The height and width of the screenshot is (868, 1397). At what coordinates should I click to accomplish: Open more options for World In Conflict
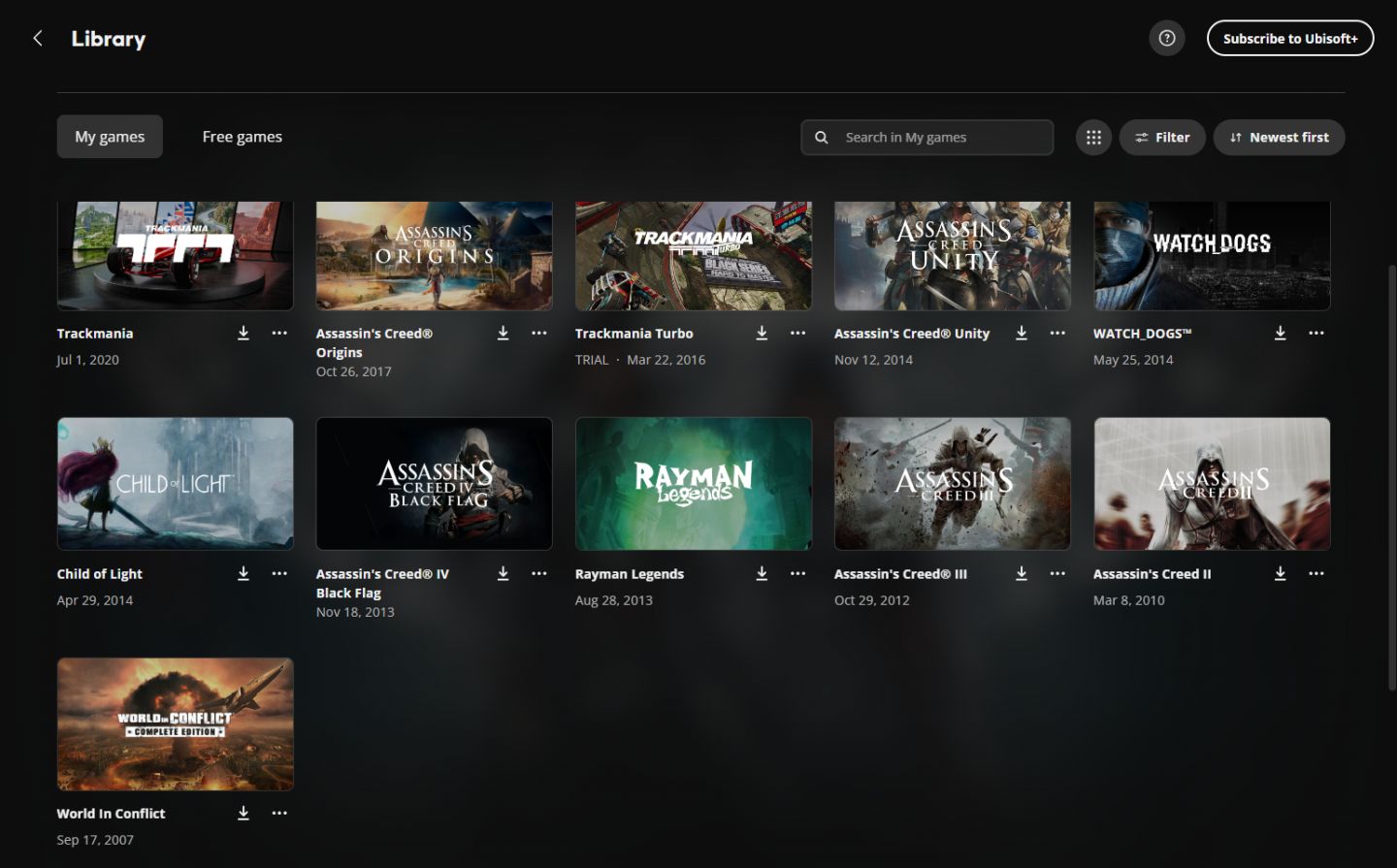click(x=279, y=813)
